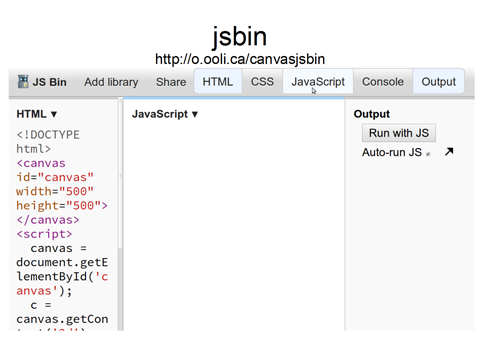Open the Add library menu

[x=111, y=82]
